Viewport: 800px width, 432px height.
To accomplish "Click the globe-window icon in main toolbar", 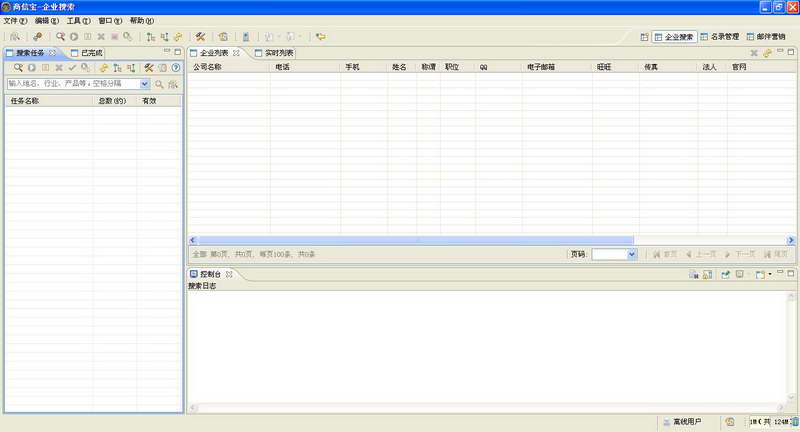I will [223, 37].
